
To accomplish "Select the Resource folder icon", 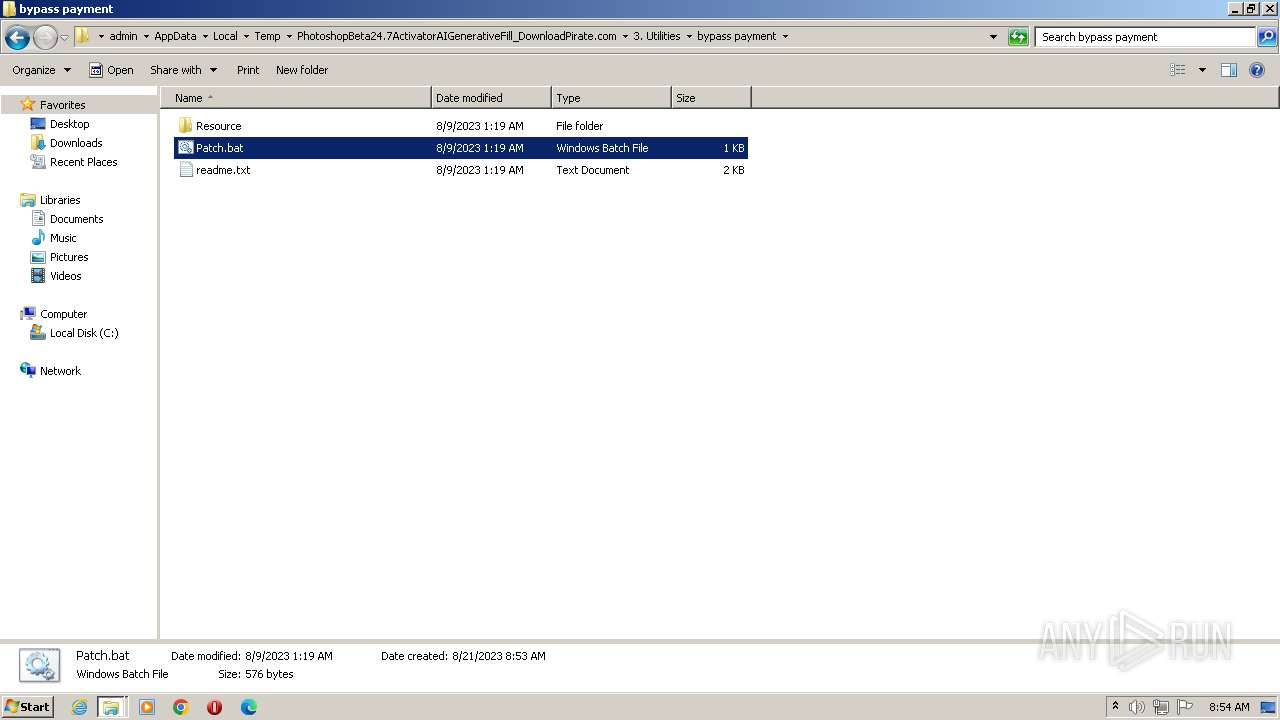I will (x=185, y=126).
